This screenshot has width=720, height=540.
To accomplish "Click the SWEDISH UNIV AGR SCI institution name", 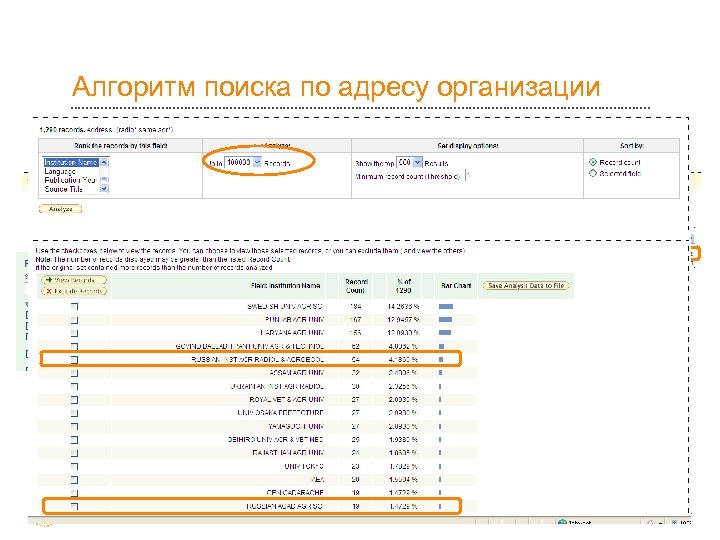I will click(x=285, y=307).
